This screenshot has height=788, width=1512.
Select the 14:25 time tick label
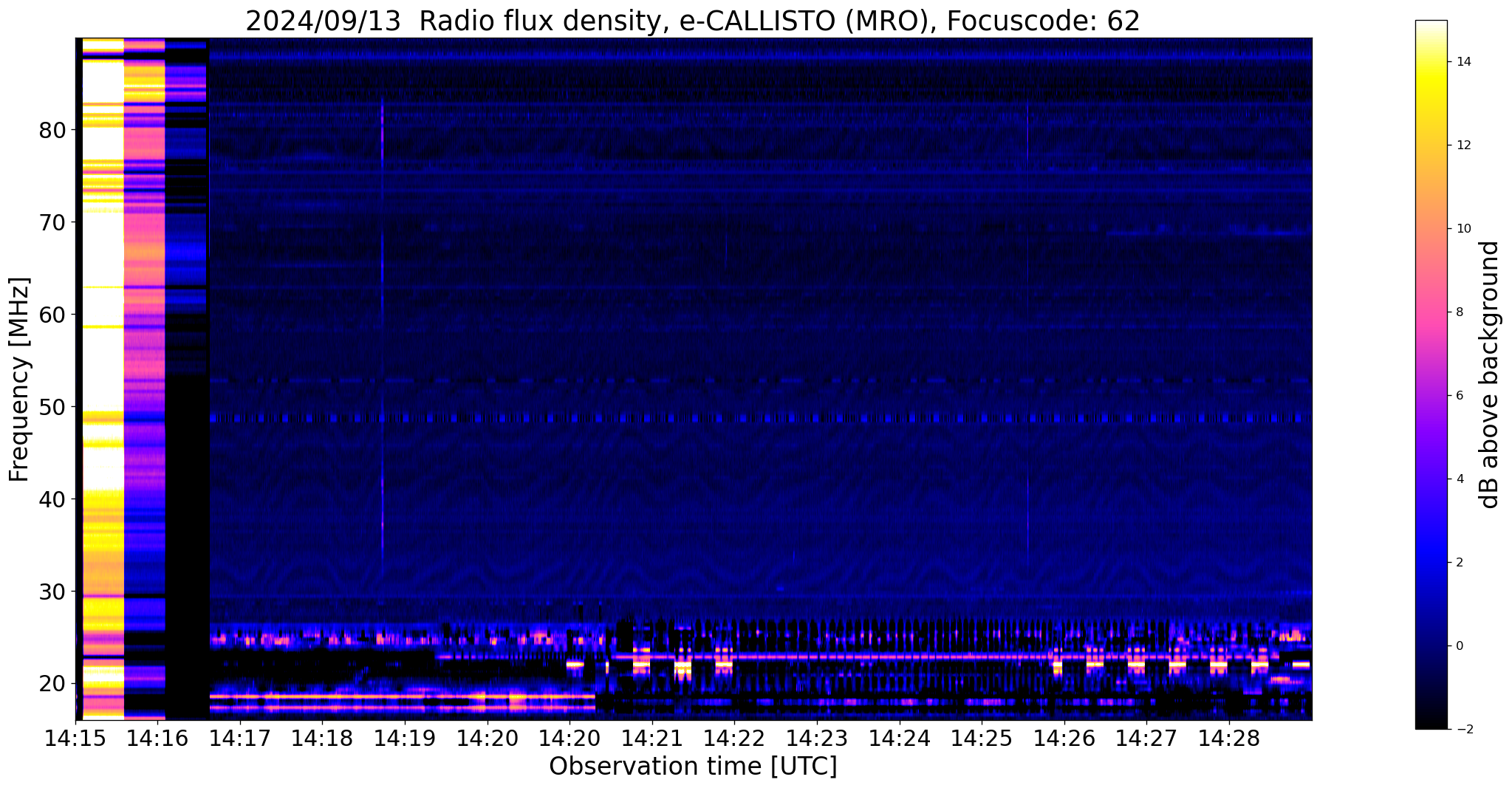click(x=981, y=739)
